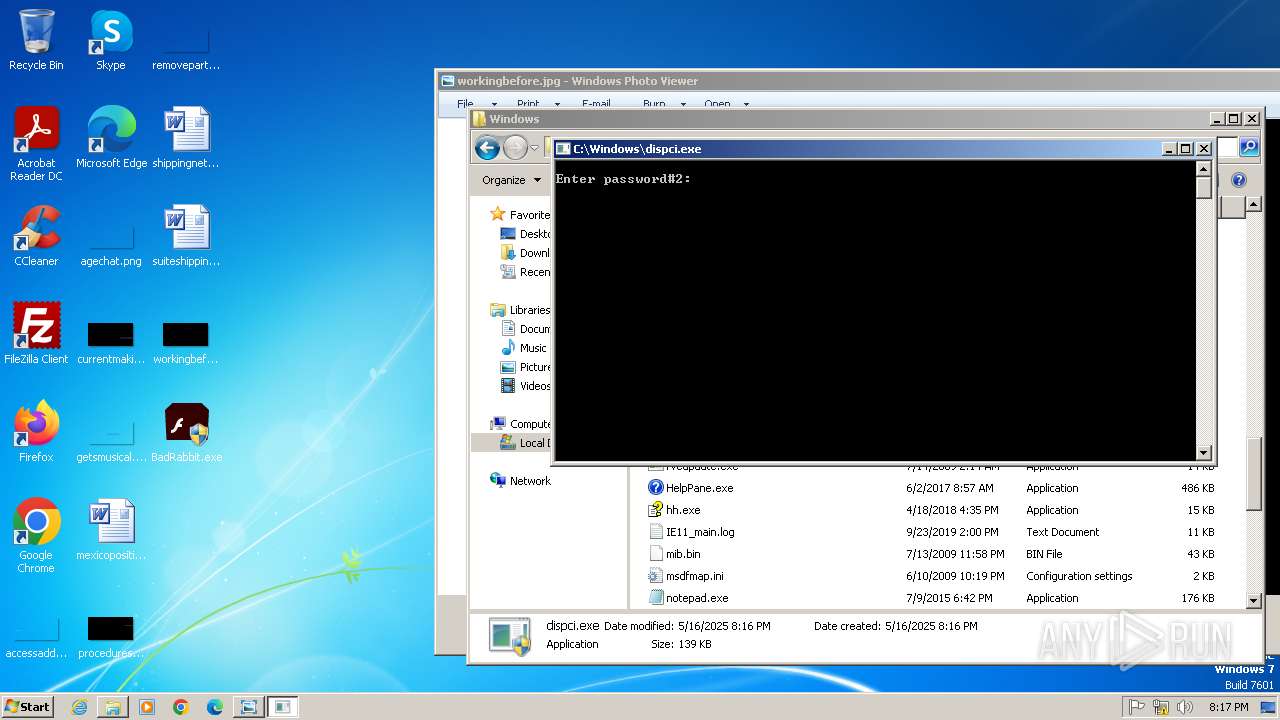The height and width of the screenshot is (720, 1280).
Task: Click the Chrome icon in the taskbar
Action: 180,707
